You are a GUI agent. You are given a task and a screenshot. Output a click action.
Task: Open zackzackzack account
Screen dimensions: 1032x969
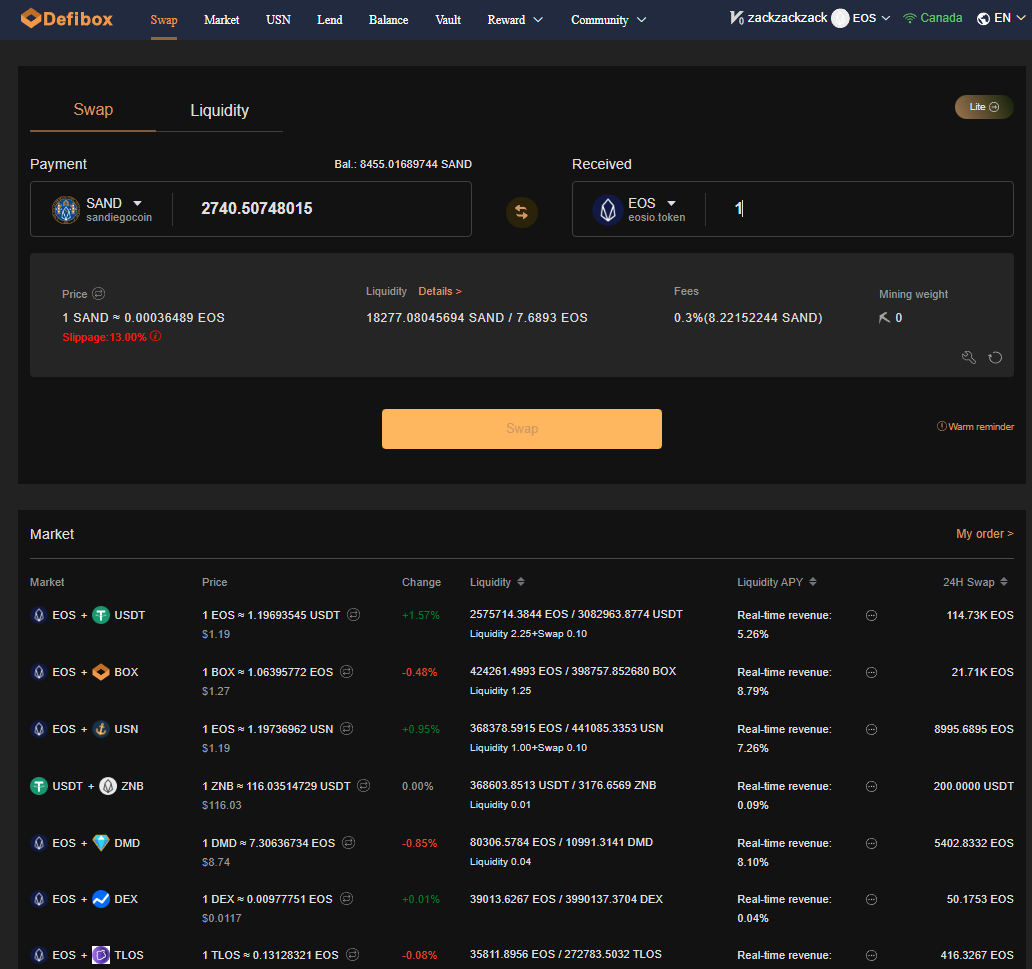(x=787, y=18)
